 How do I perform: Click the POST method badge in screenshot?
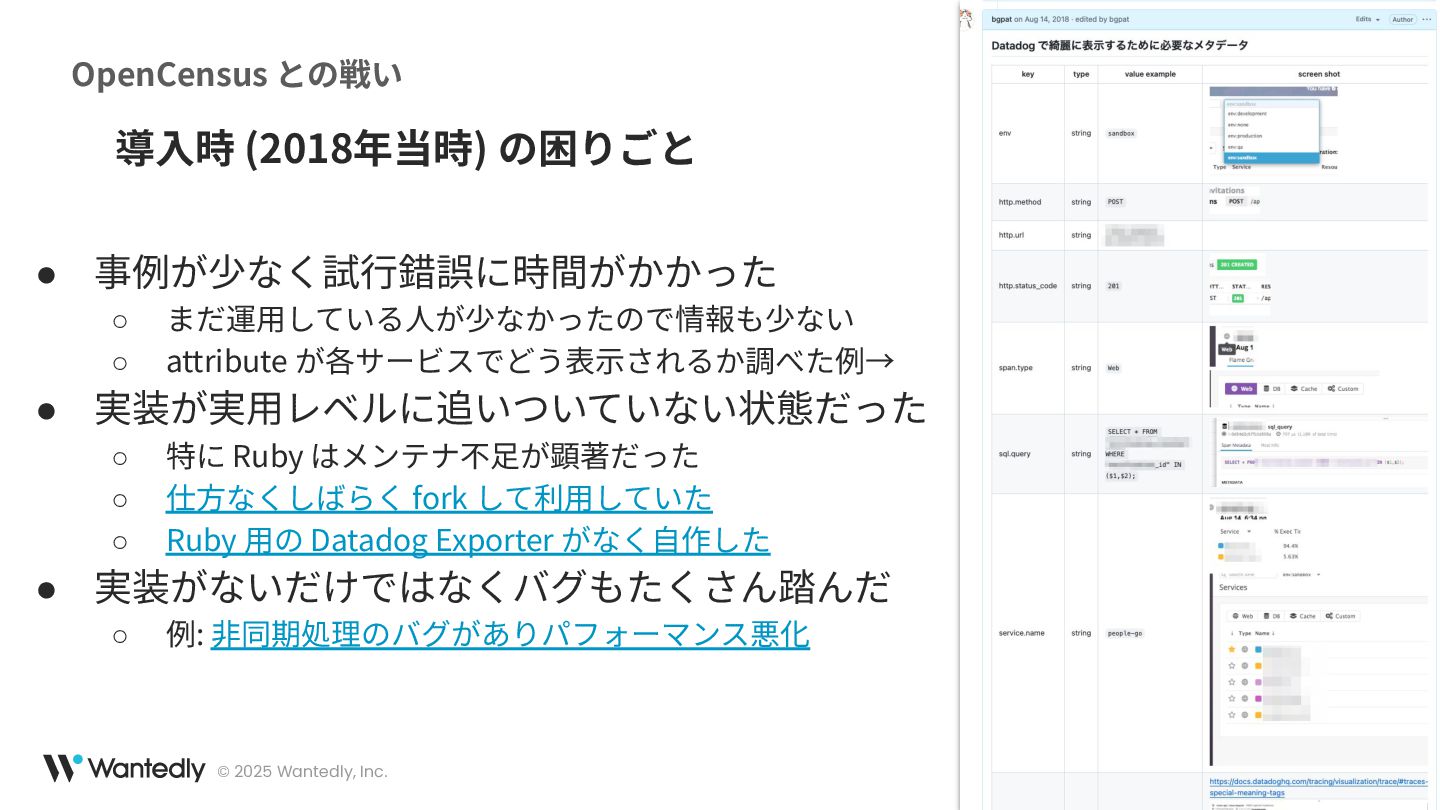pos(1236,201)
